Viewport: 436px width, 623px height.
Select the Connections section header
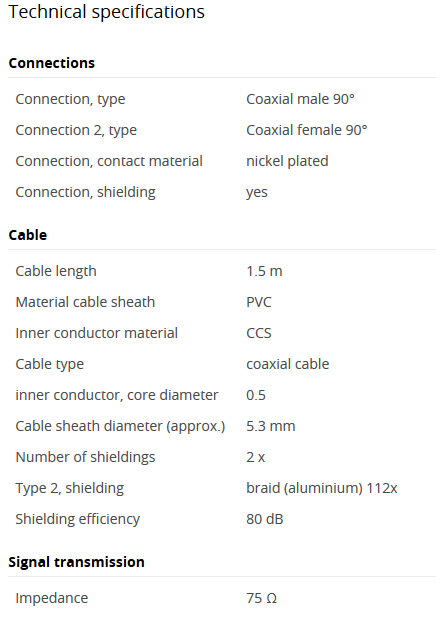click(x=52, y=63)
